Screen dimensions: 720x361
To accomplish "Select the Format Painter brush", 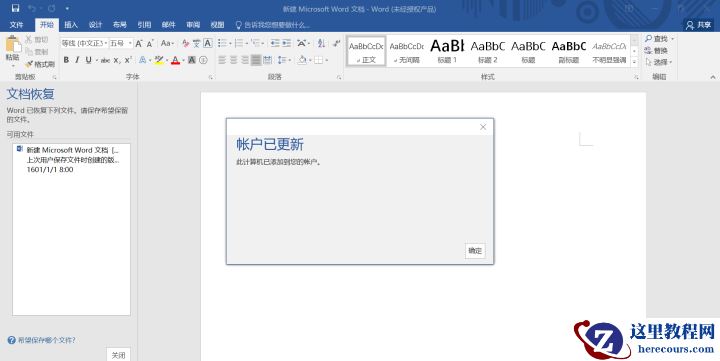I will [29, 64].
